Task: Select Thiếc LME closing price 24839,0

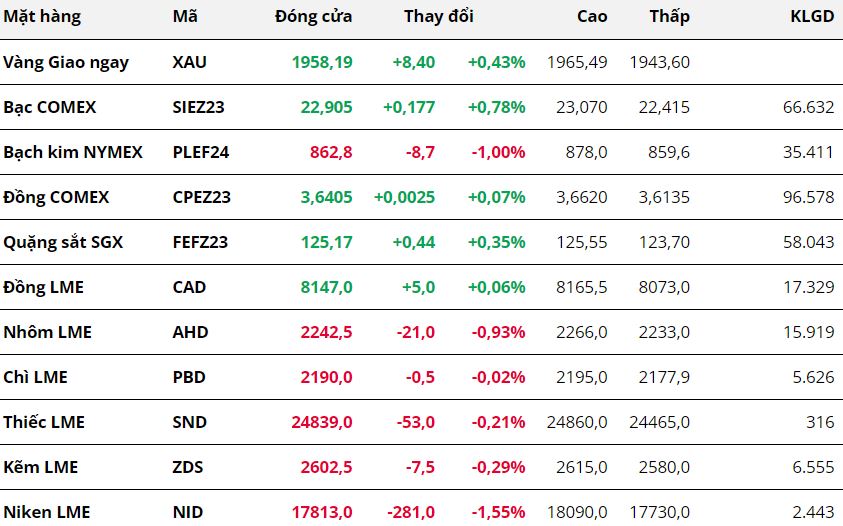Action: [x=322, y=422]
